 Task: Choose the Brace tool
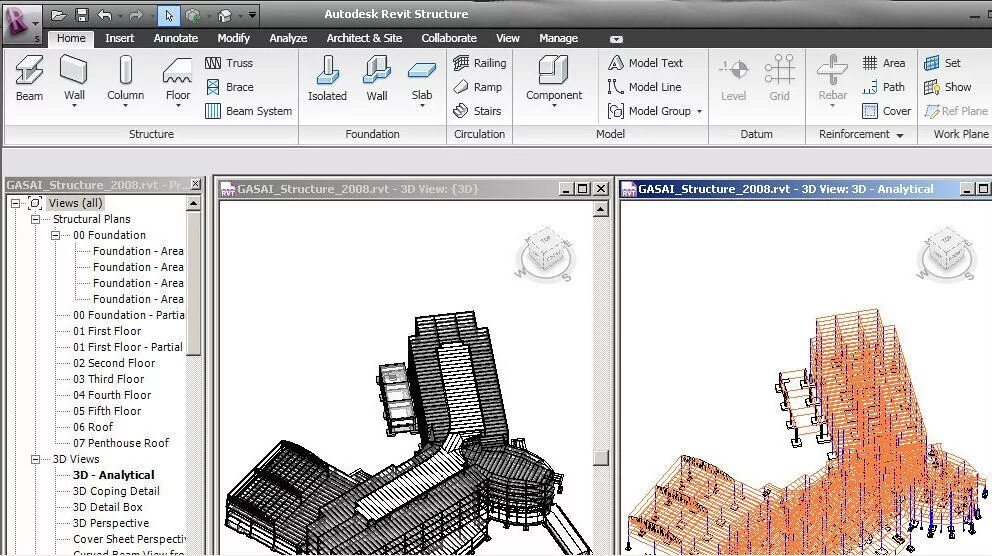coord(229,87)
